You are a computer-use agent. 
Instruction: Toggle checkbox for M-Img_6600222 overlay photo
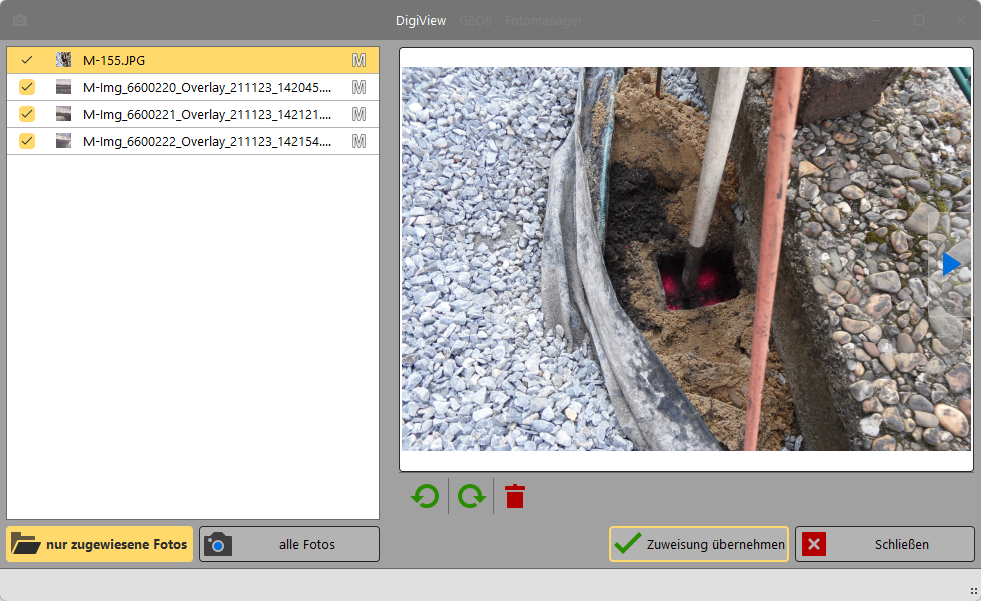[27, 141]
